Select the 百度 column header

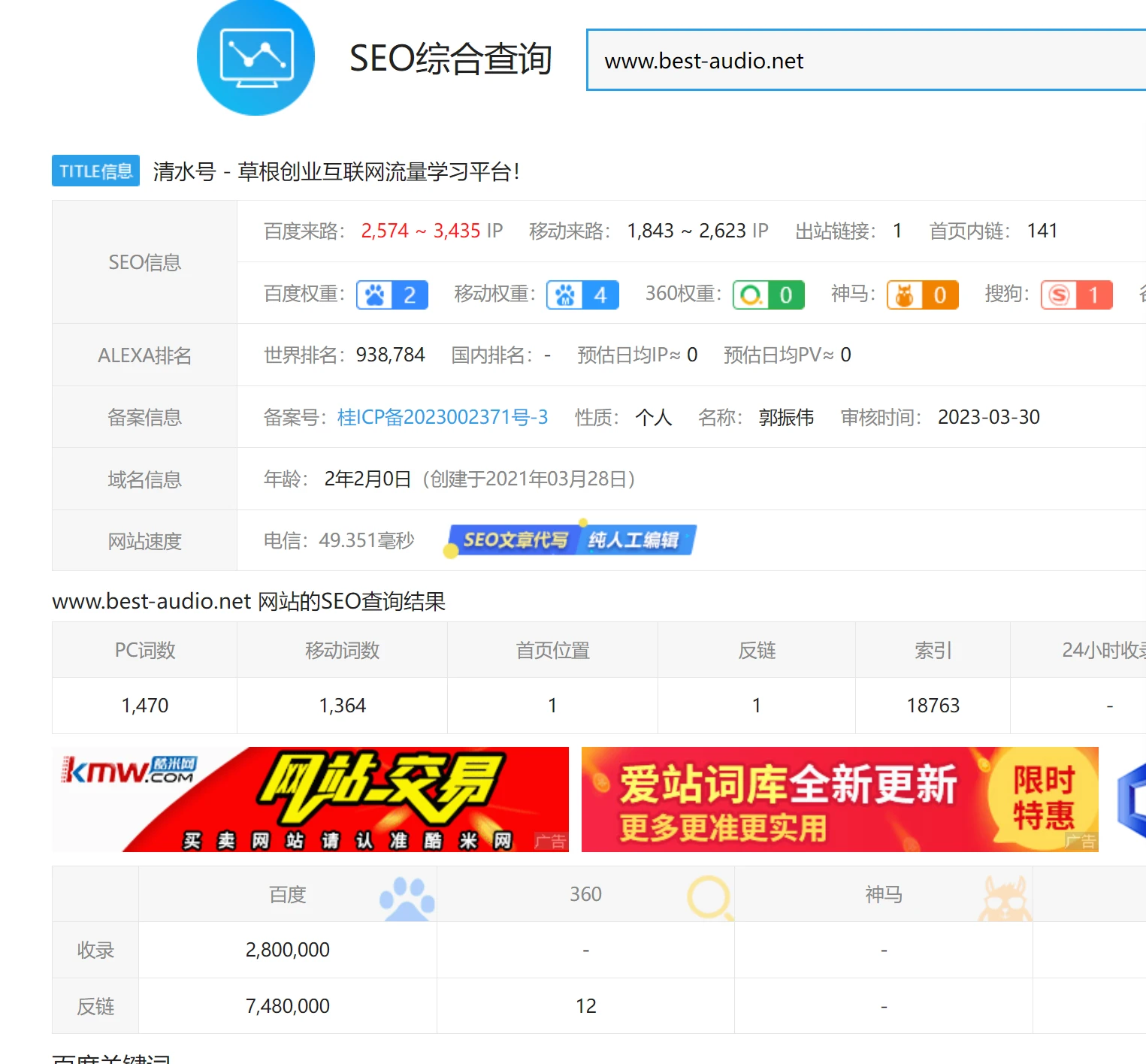click(287, 894)
